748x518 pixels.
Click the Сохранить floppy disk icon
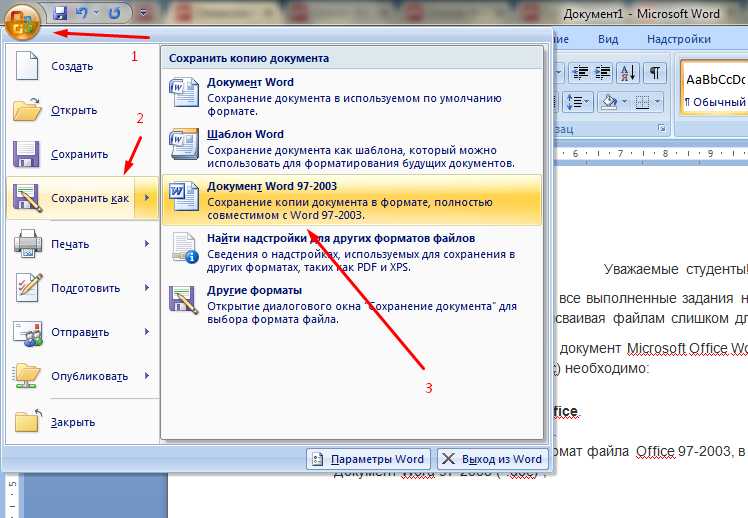click(26, 154)
